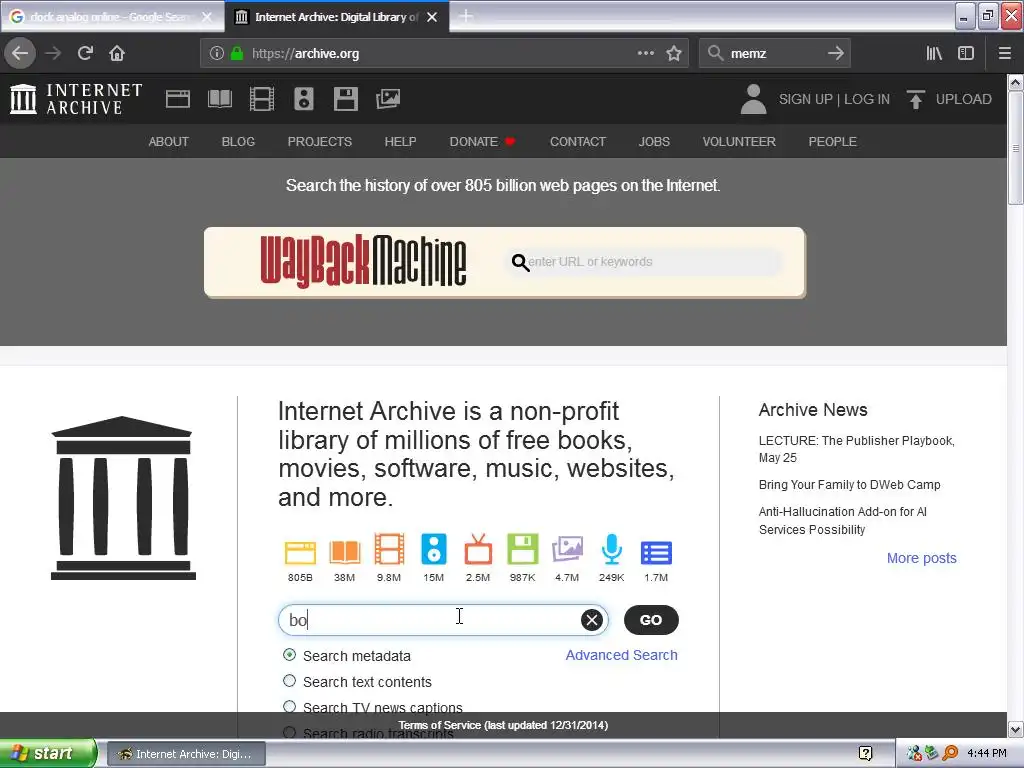Open the Video film icon in top nav
This screenshot has height=768, width=1024.
pos(261,99)
